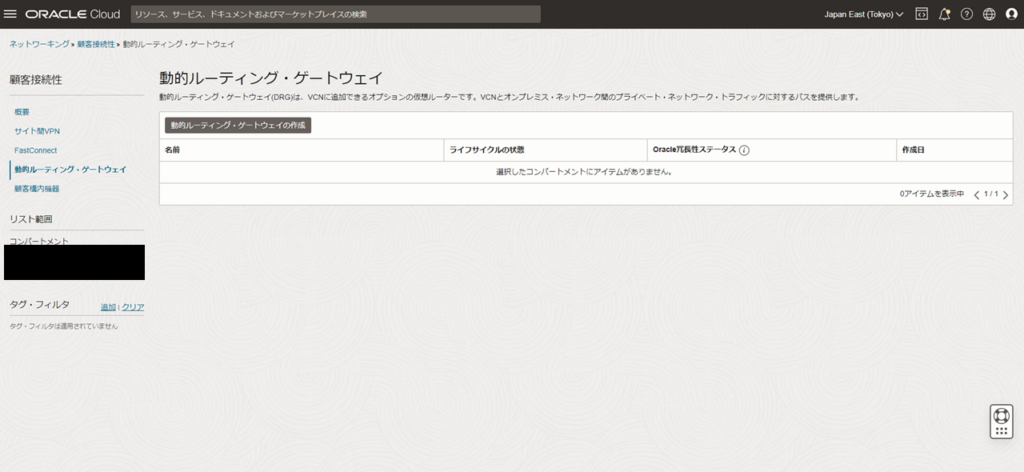Select サイト間VPN in the sidebar
Viewport: 1024px width, 472px height.
coord(37,131)
